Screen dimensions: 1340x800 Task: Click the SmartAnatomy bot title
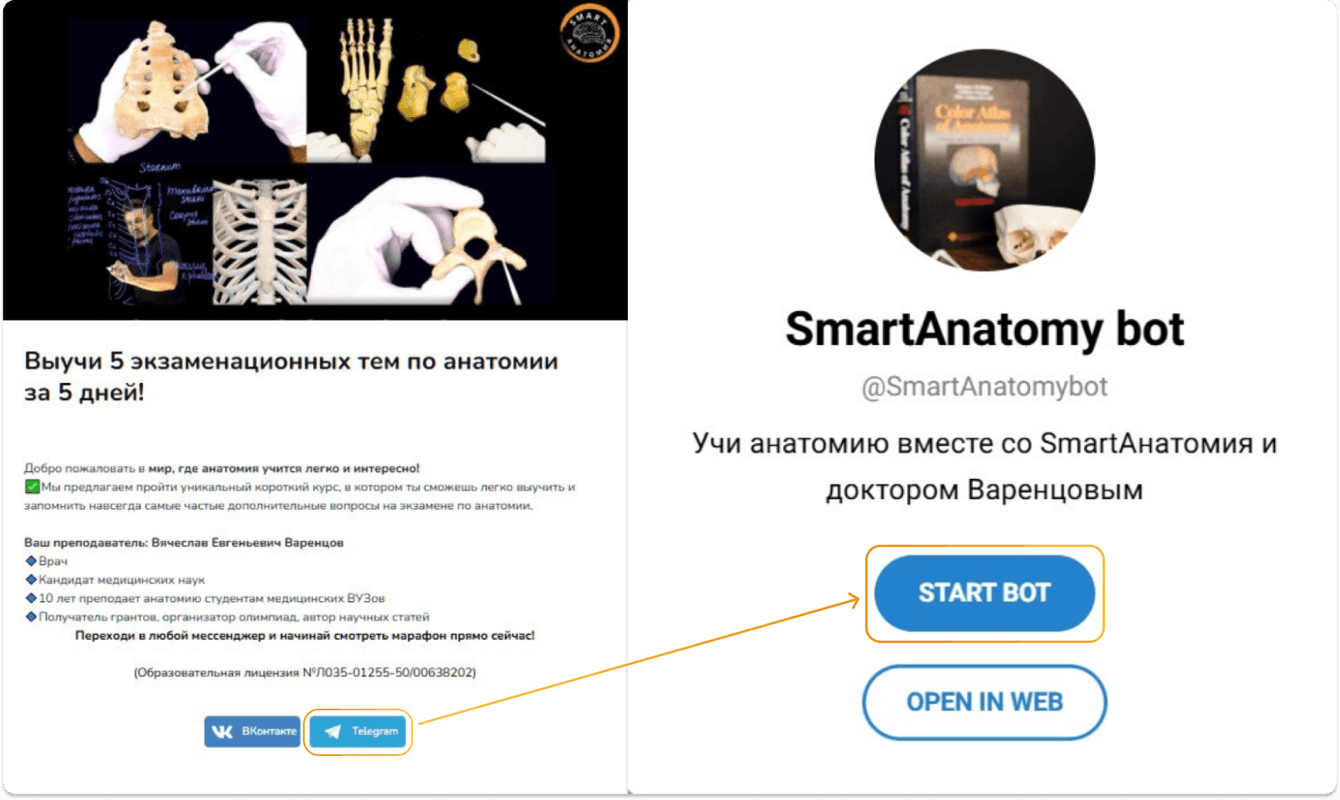(x=984, y=328)
